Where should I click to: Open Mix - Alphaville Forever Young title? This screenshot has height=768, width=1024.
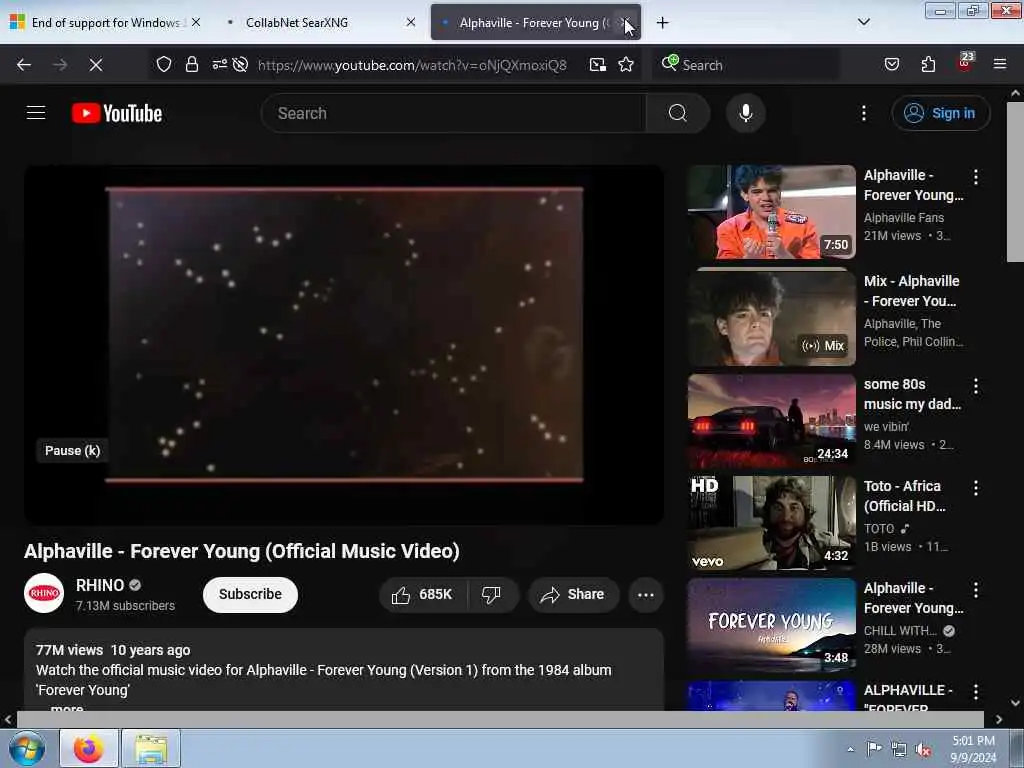point(912,291)
